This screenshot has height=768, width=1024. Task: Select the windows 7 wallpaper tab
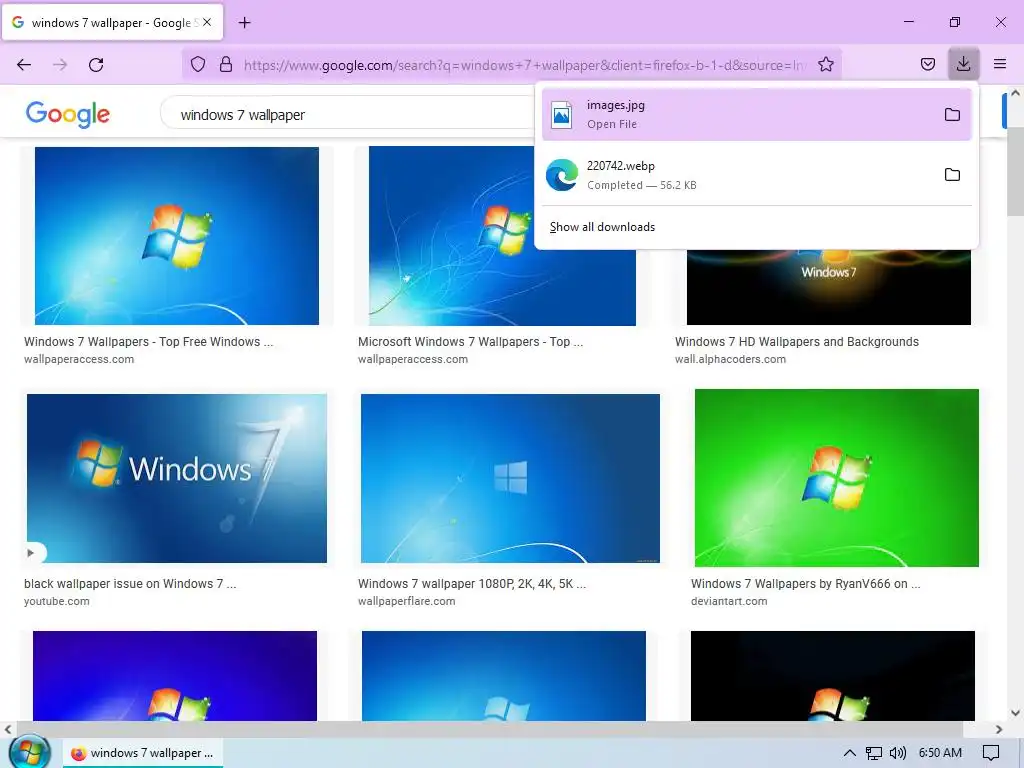113,22
